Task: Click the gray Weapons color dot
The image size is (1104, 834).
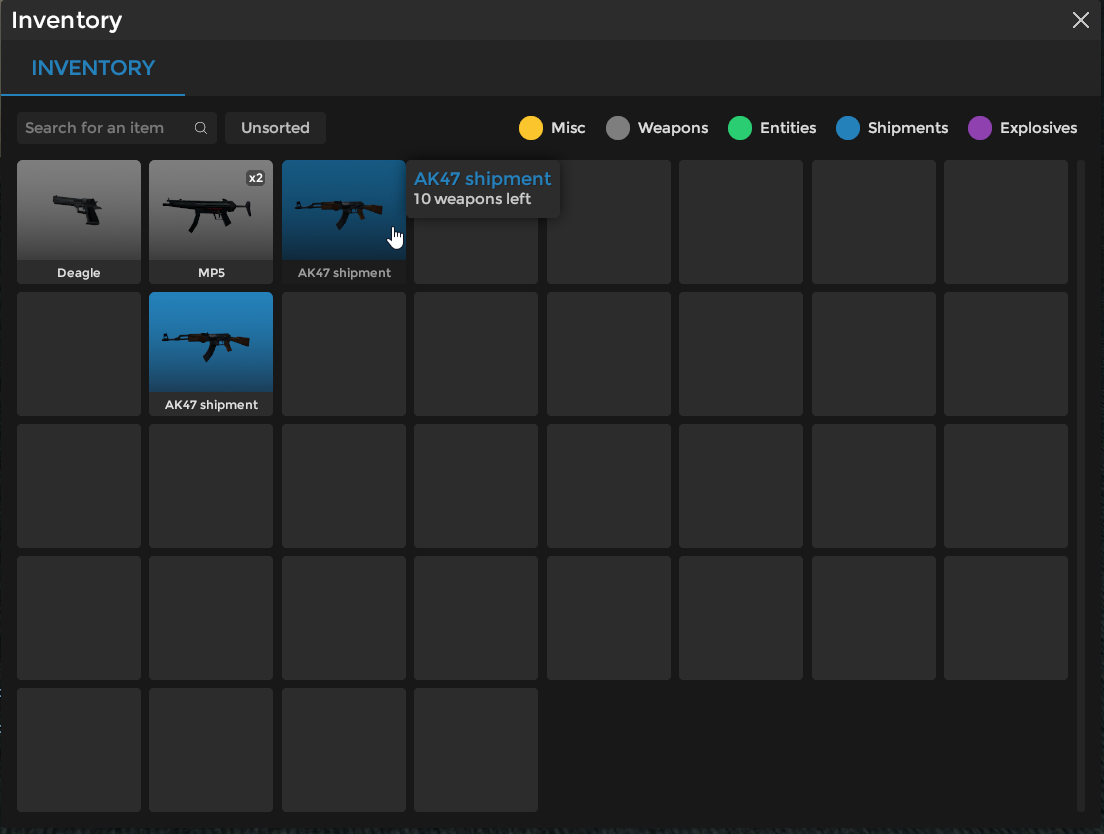Action: 617,128
